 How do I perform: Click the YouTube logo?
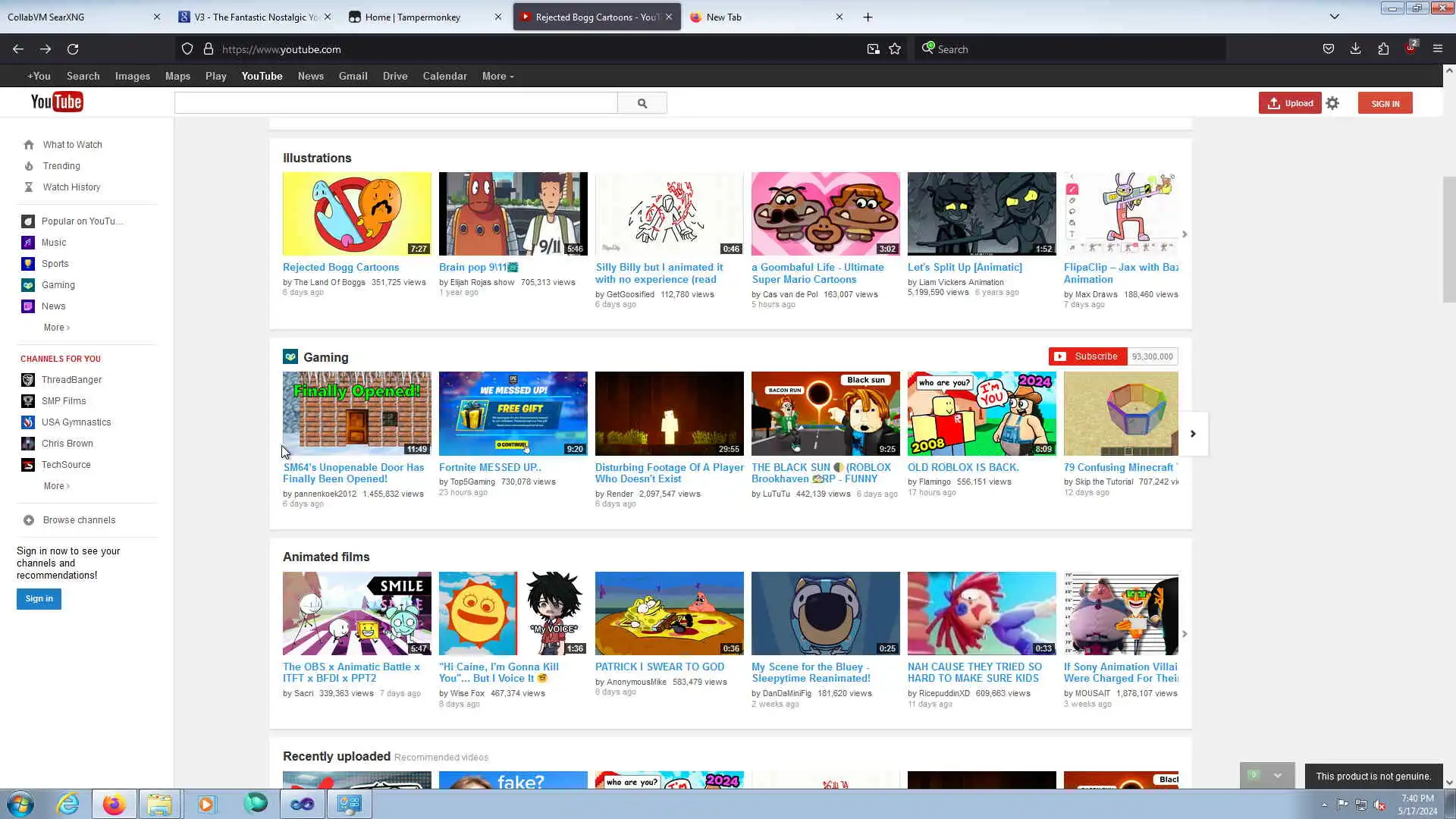[x=57, y=102]
